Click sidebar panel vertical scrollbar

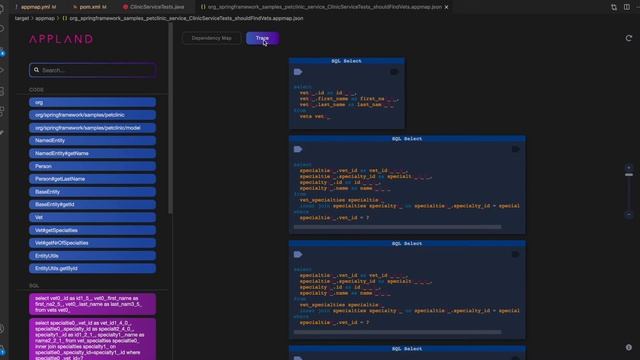pyautogui.click(x=170, y=118)
